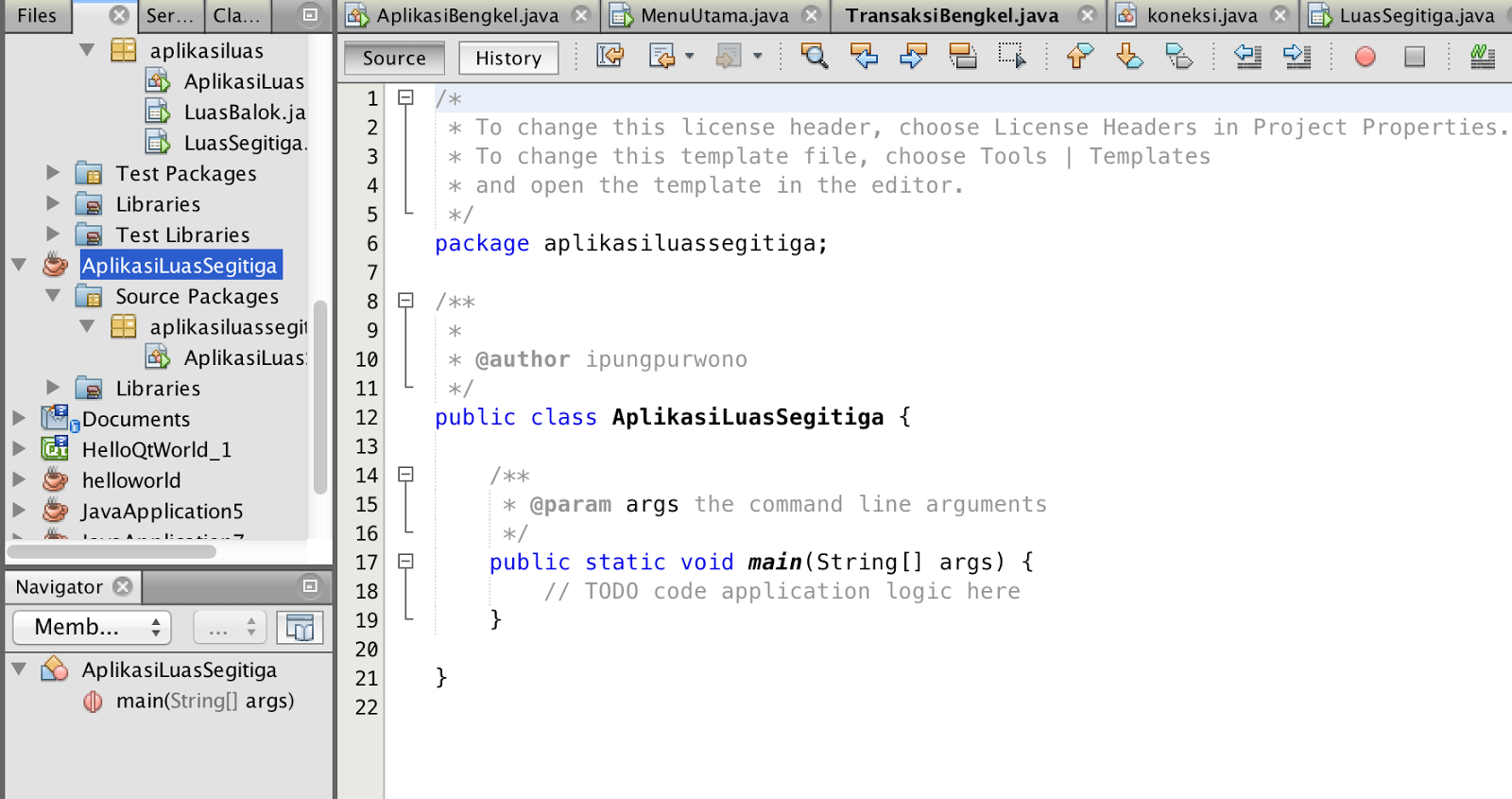Viewport: 1512px width, 799px height.
Task: Collapse code fold at line 1
Action: 405,97
